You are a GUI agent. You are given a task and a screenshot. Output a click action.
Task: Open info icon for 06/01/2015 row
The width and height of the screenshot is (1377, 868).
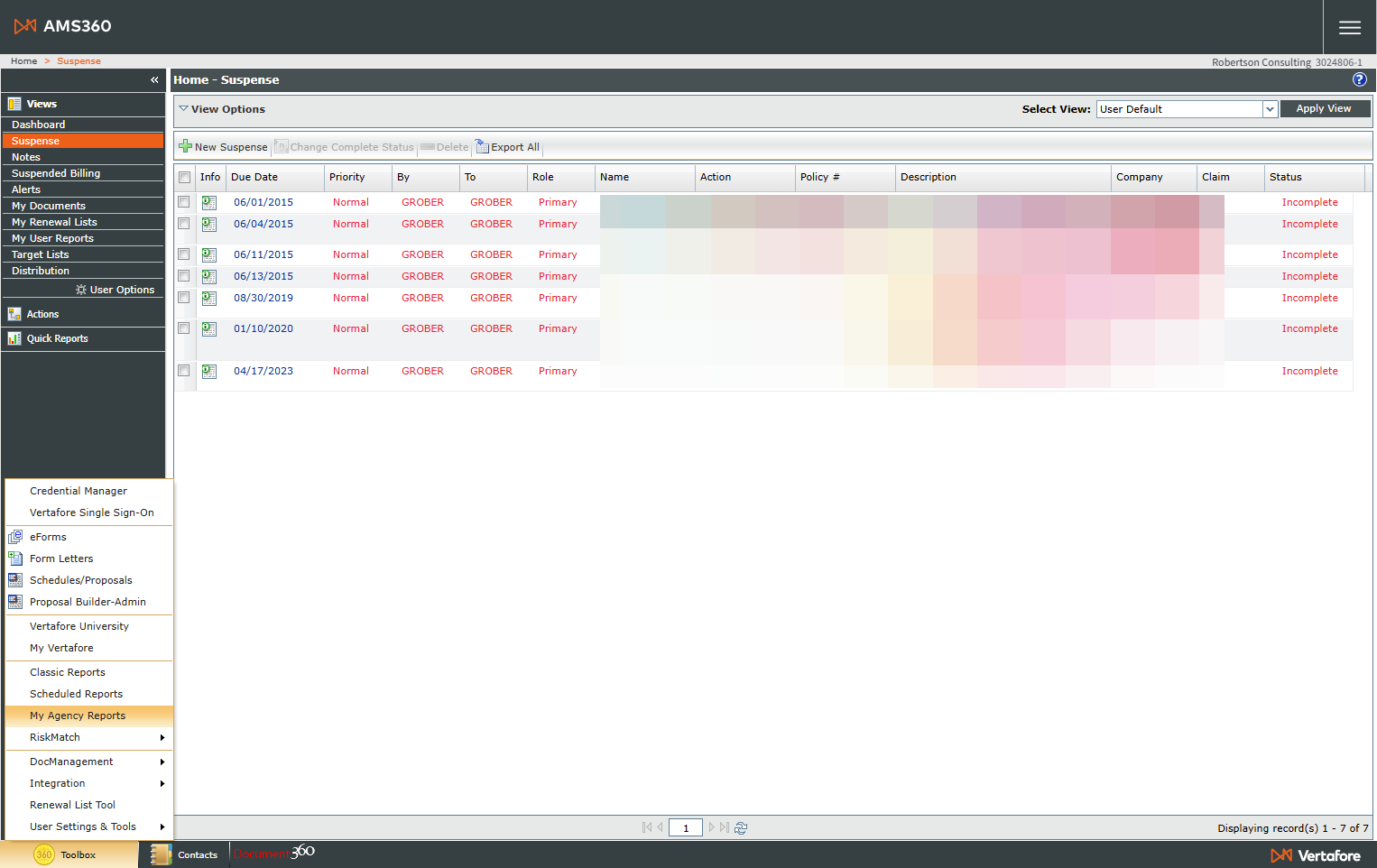(x=209, y=202)
